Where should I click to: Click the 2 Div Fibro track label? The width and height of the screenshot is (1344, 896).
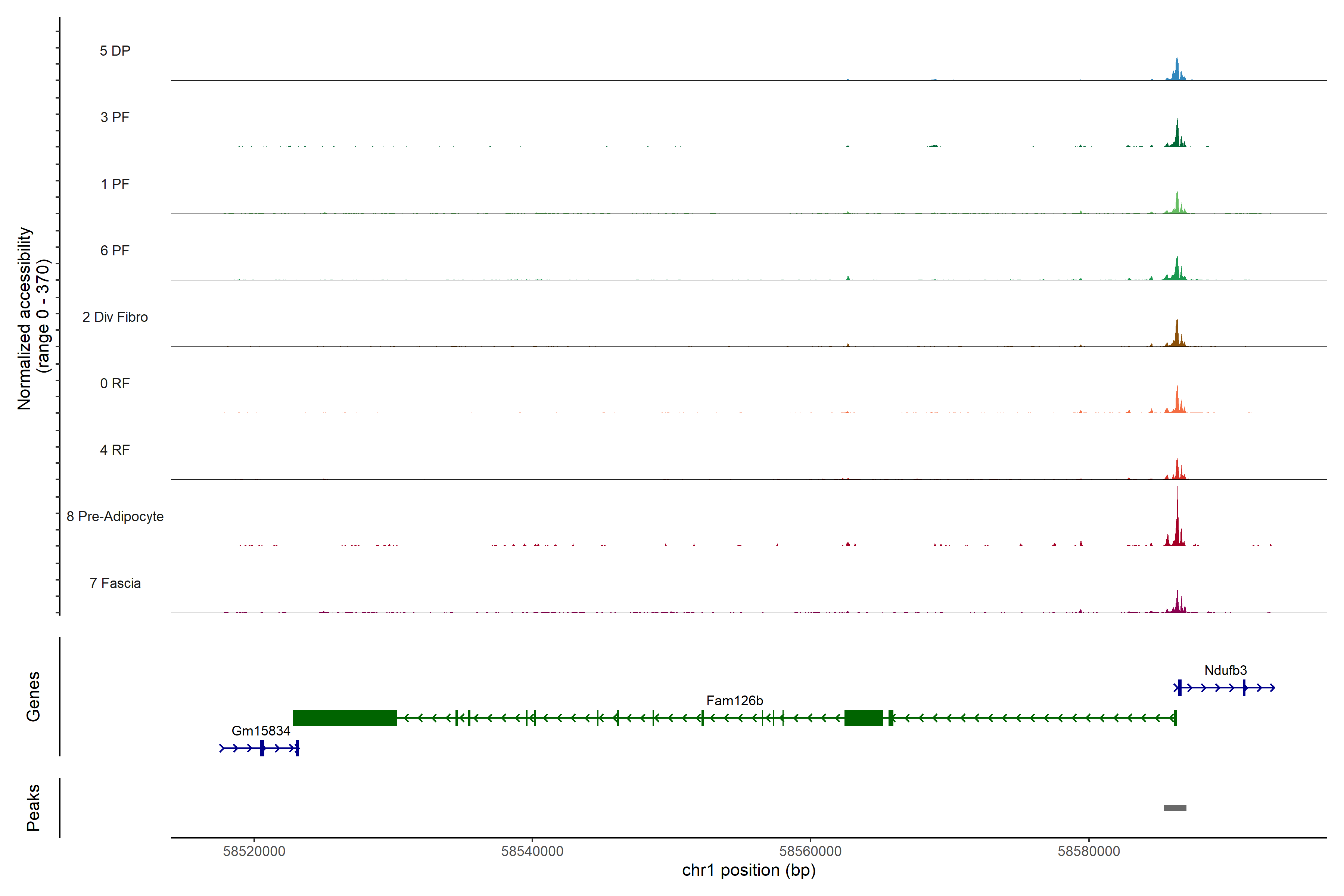(x=115, y=317)
